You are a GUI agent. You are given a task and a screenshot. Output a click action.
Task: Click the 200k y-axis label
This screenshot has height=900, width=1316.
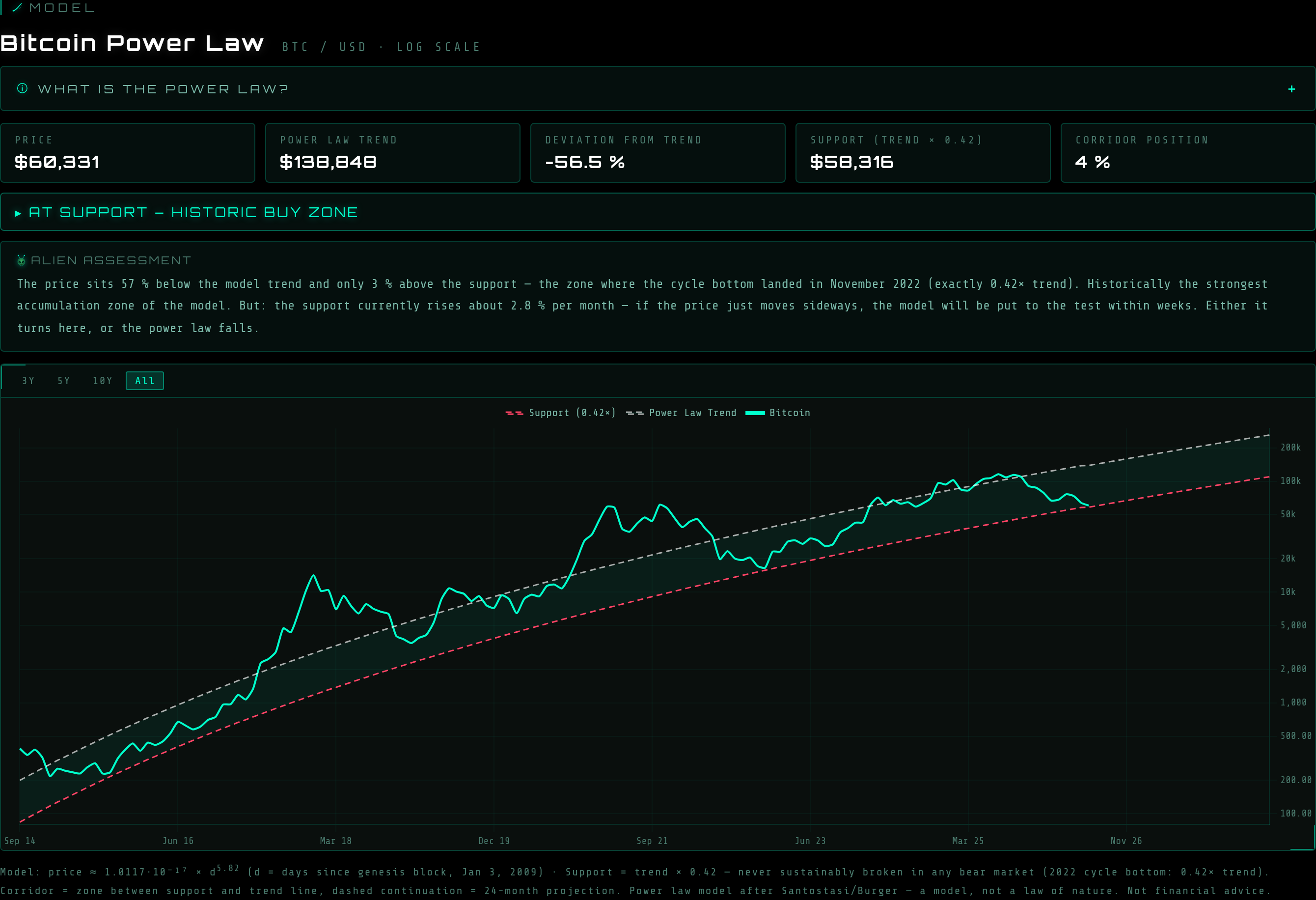[x=1290, y=448]
